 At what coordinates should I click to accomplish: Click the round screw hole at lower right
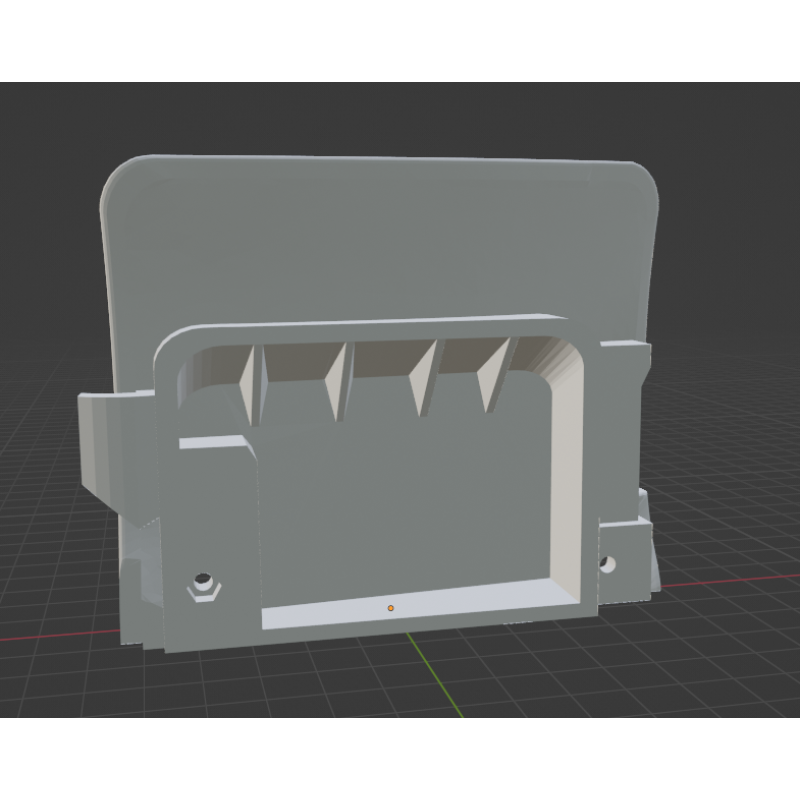[609, 564]
